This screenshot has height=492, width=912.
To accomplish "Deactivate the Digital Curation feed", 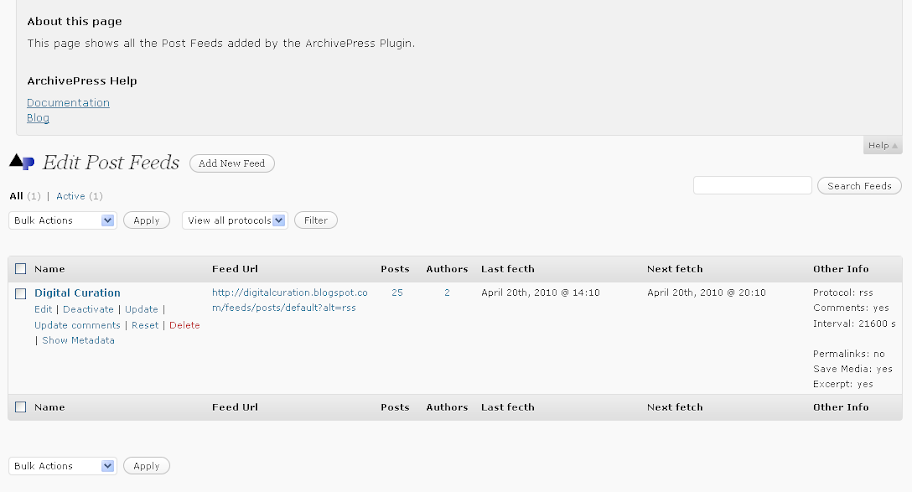I will (88, 310).
